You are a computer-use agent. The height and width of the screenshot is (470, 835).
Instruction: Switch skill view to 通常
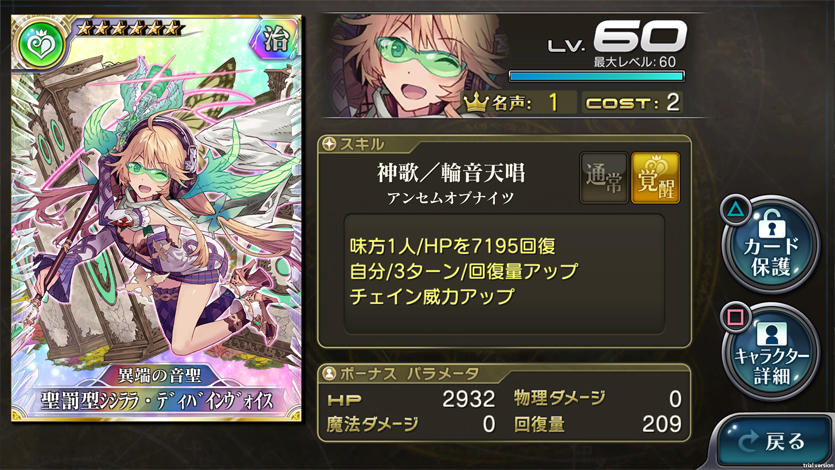tap(604, 178)
